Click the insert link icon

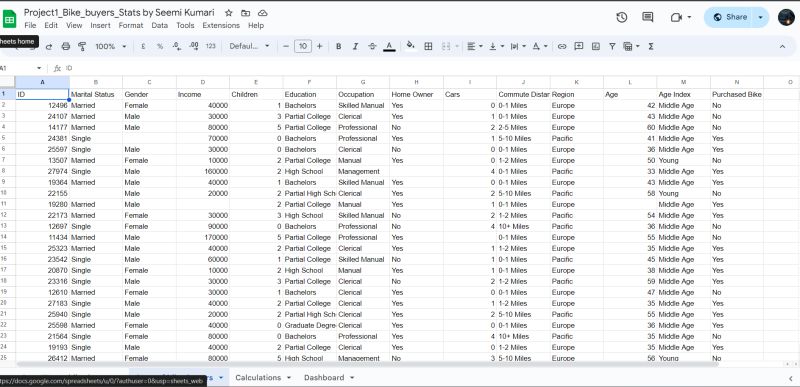[x=562, y=46]
